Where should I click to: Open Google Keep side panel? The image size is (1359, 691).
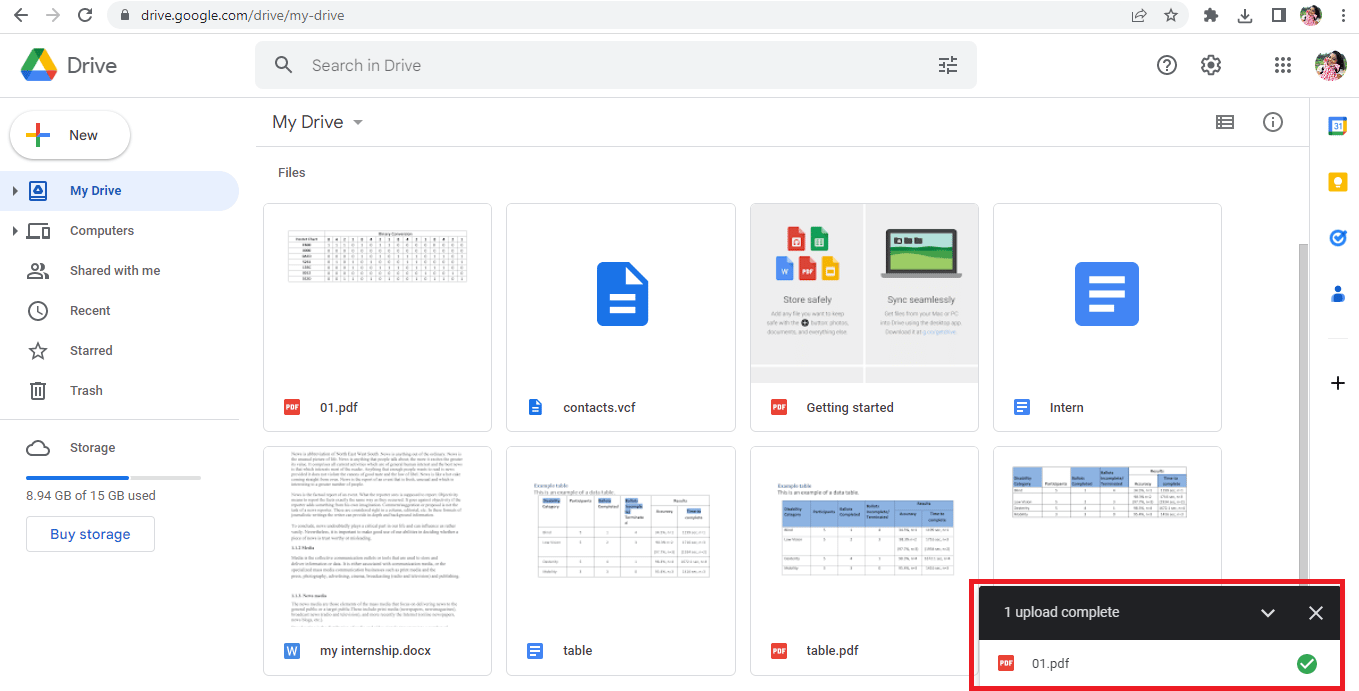(1338, 182)
